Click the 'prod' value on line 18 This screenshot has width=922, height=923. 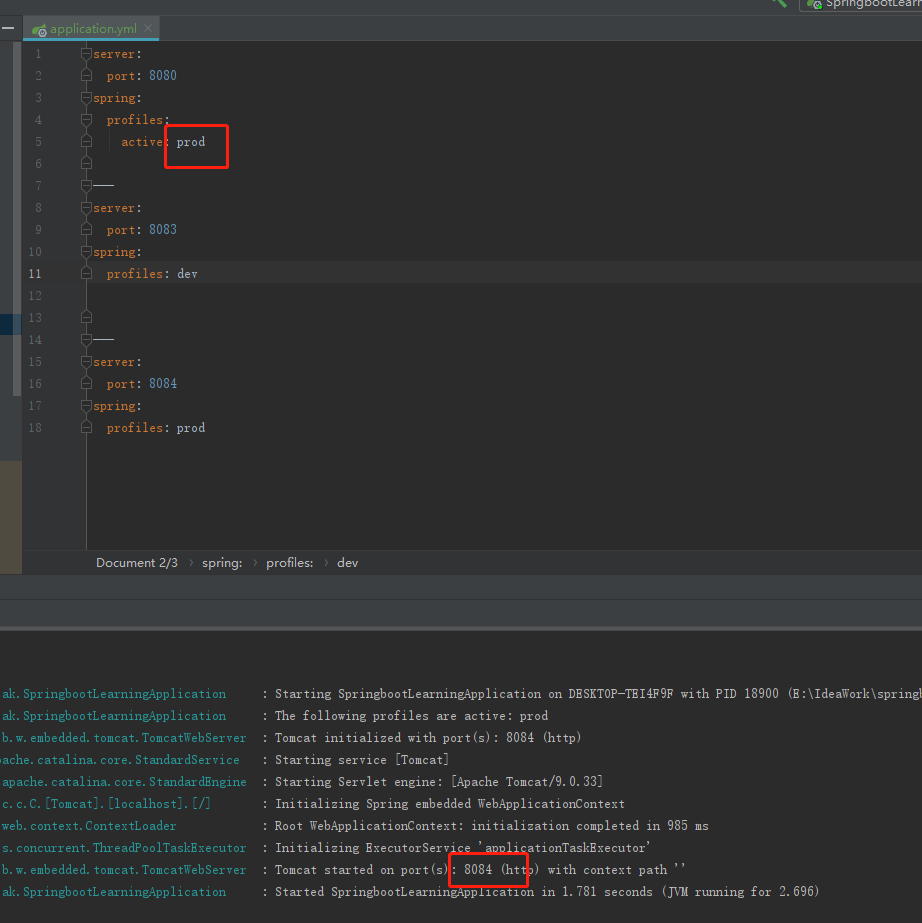191,428
